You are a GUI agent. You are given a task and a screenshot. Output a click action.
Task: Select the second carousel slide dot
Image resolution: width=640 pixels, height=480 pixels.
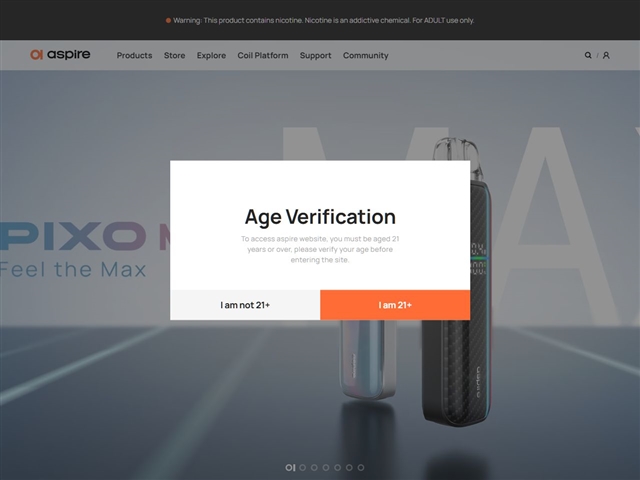[x=302, y=468]
